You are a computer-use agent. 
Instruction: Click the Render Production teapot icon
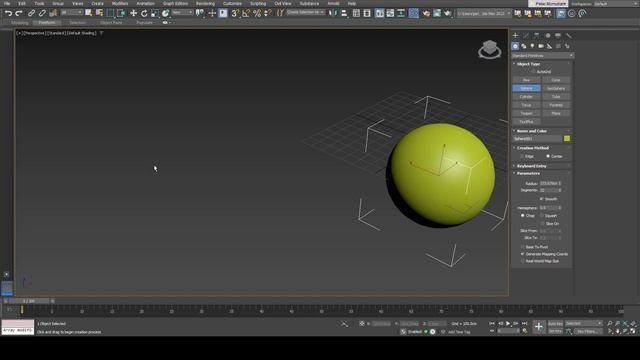(x=448, y=13)
